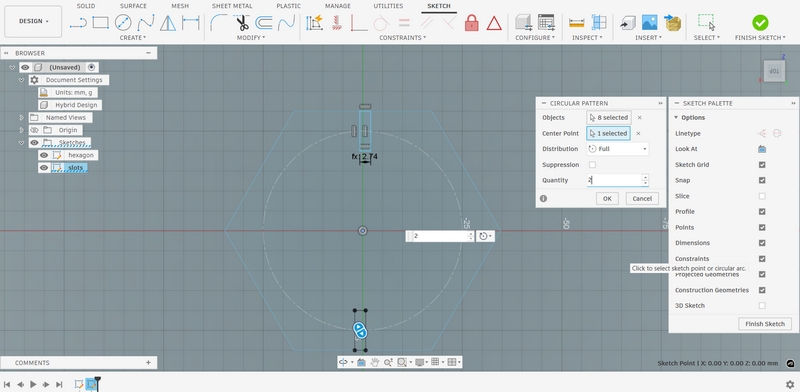The width and height of the screenshot is (800, 392).
Task: Switch to the SURFACE tab
Action: click(133, 6)
